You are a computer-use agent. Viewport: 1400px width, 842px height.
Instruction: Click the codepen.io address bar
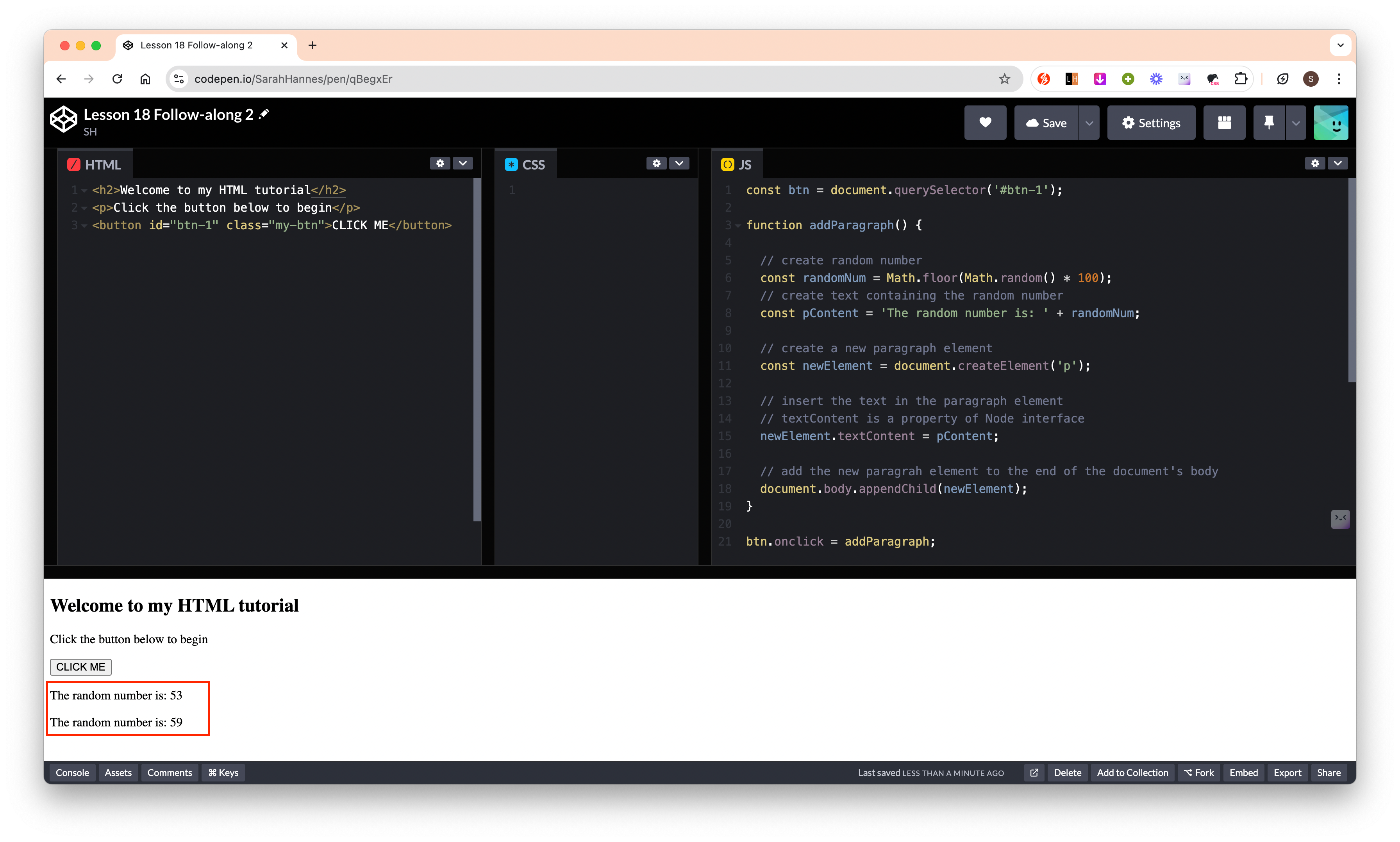pyautogui.click(x=594, y=79)
